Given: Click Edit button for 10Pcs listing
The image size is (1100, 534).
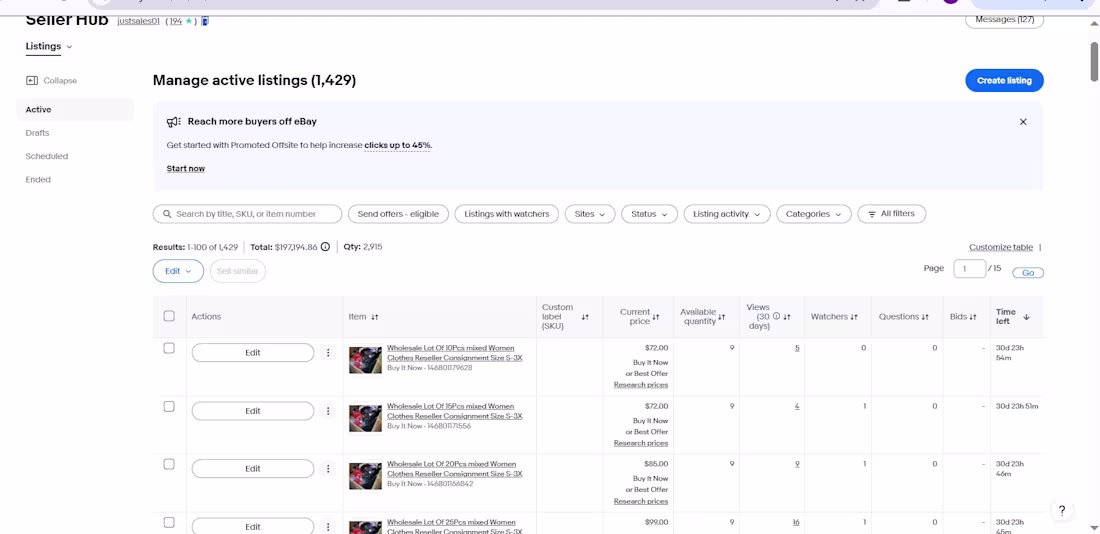Looking at the screenshot, I should coord(253,353).
